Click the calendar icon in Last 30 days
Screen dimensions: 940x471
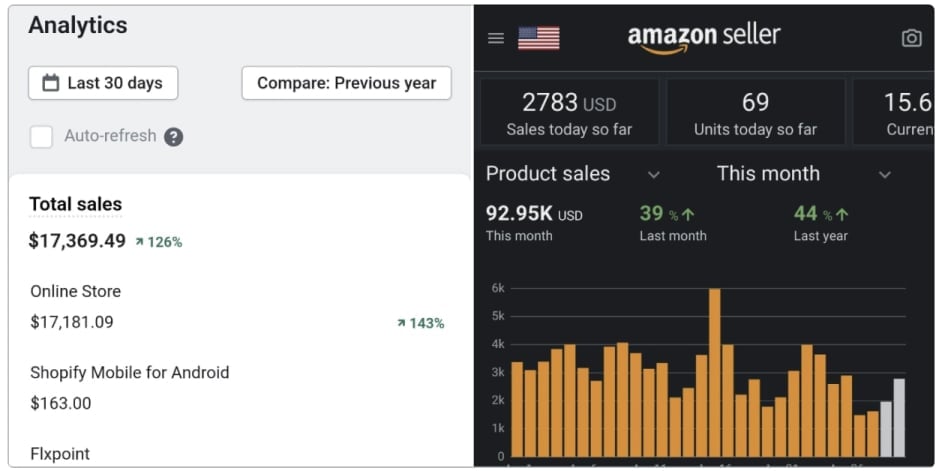pos(51,83)
